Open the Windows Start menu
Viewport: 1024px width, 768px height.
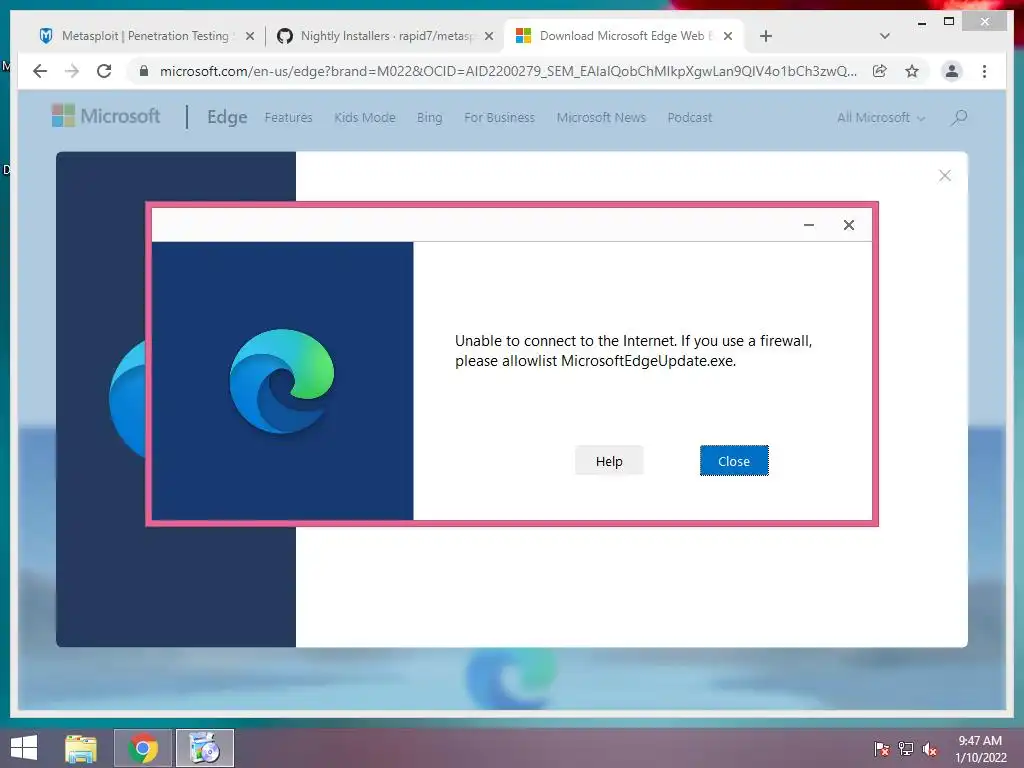(24, 748)
